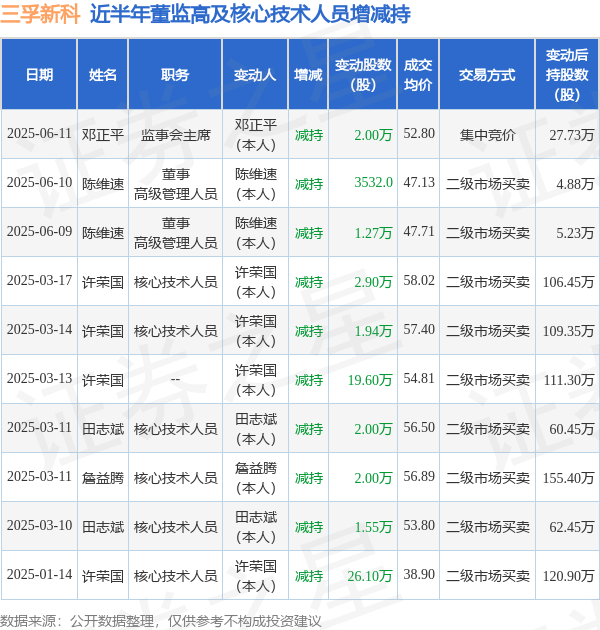600x630 pixels.
Task: Select the date cell 2025-03-14
Action: [x=39, y=330]
